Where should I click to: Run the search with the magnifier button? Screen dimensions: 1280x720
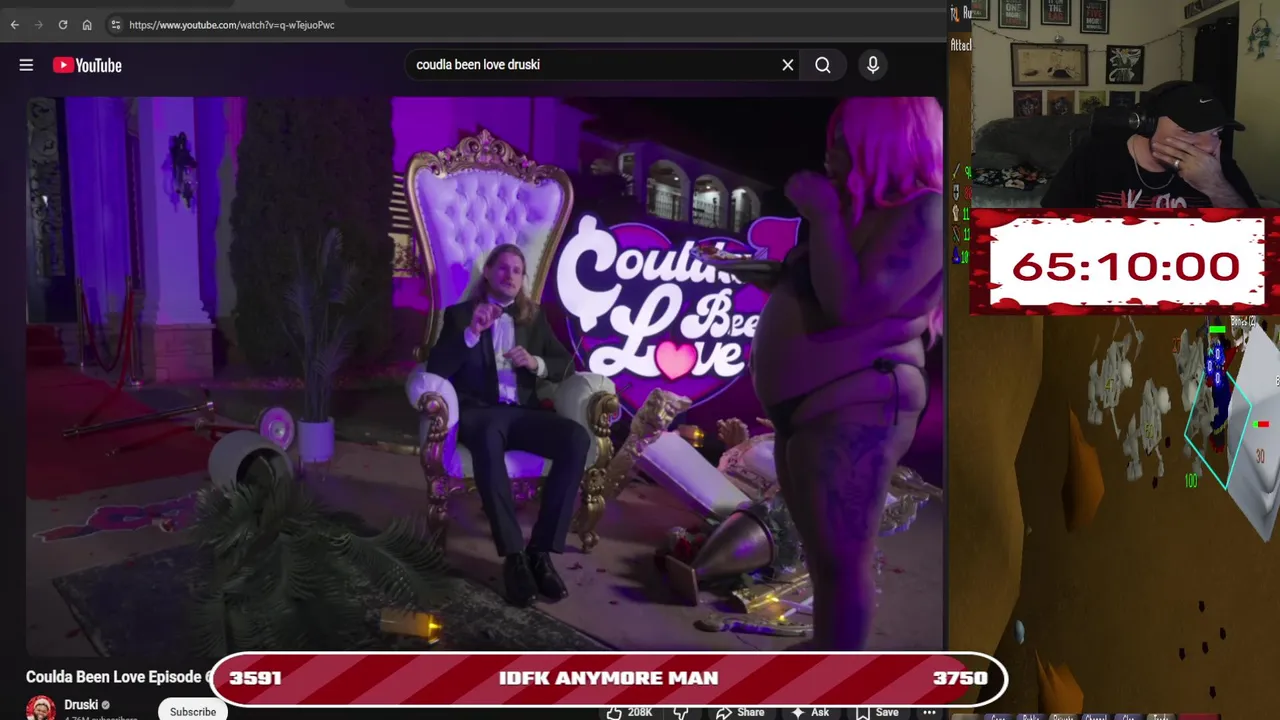click(823, 65)
